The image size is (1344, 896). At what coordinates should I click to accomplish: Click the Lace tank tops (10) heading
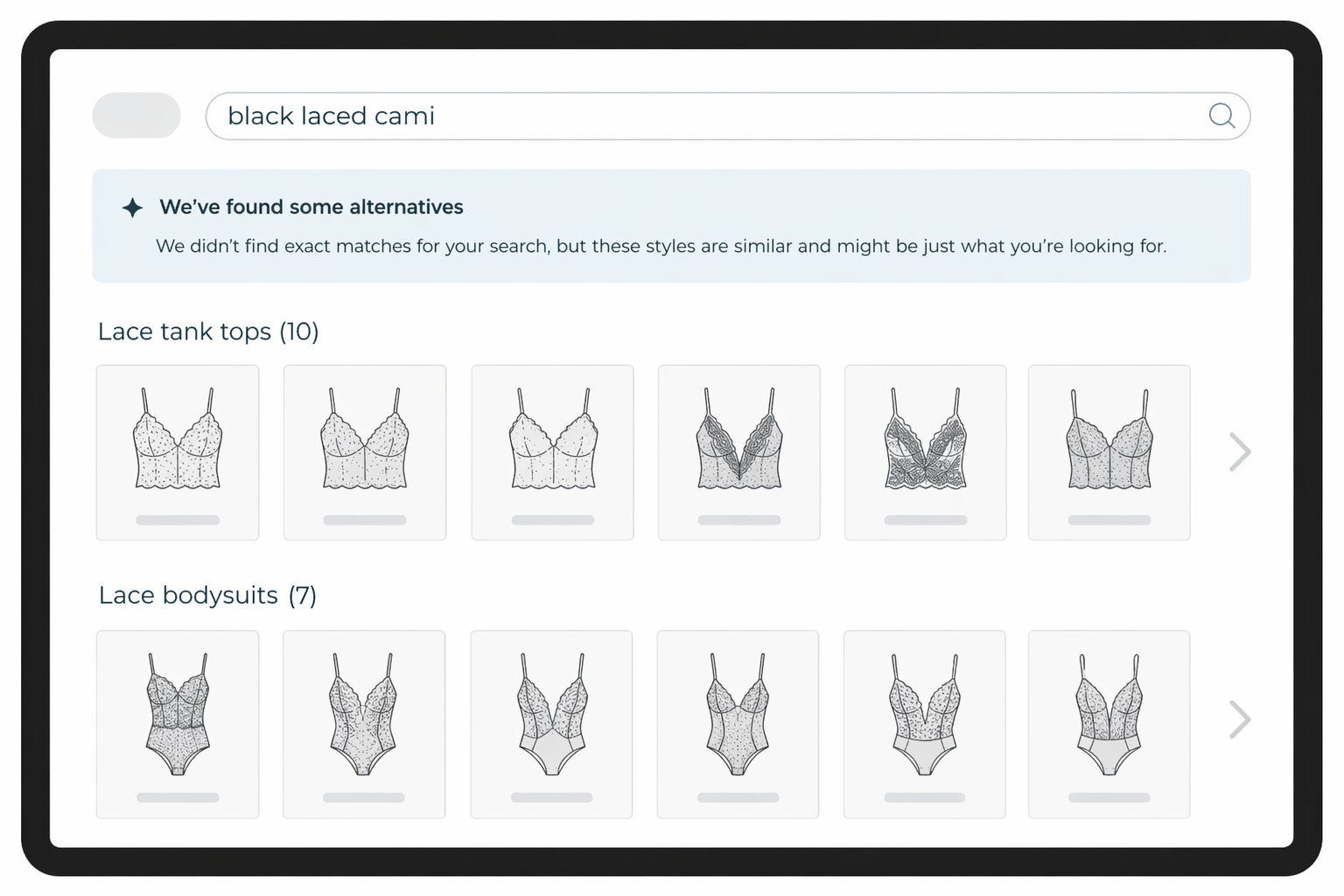click(x=208, y=332)
